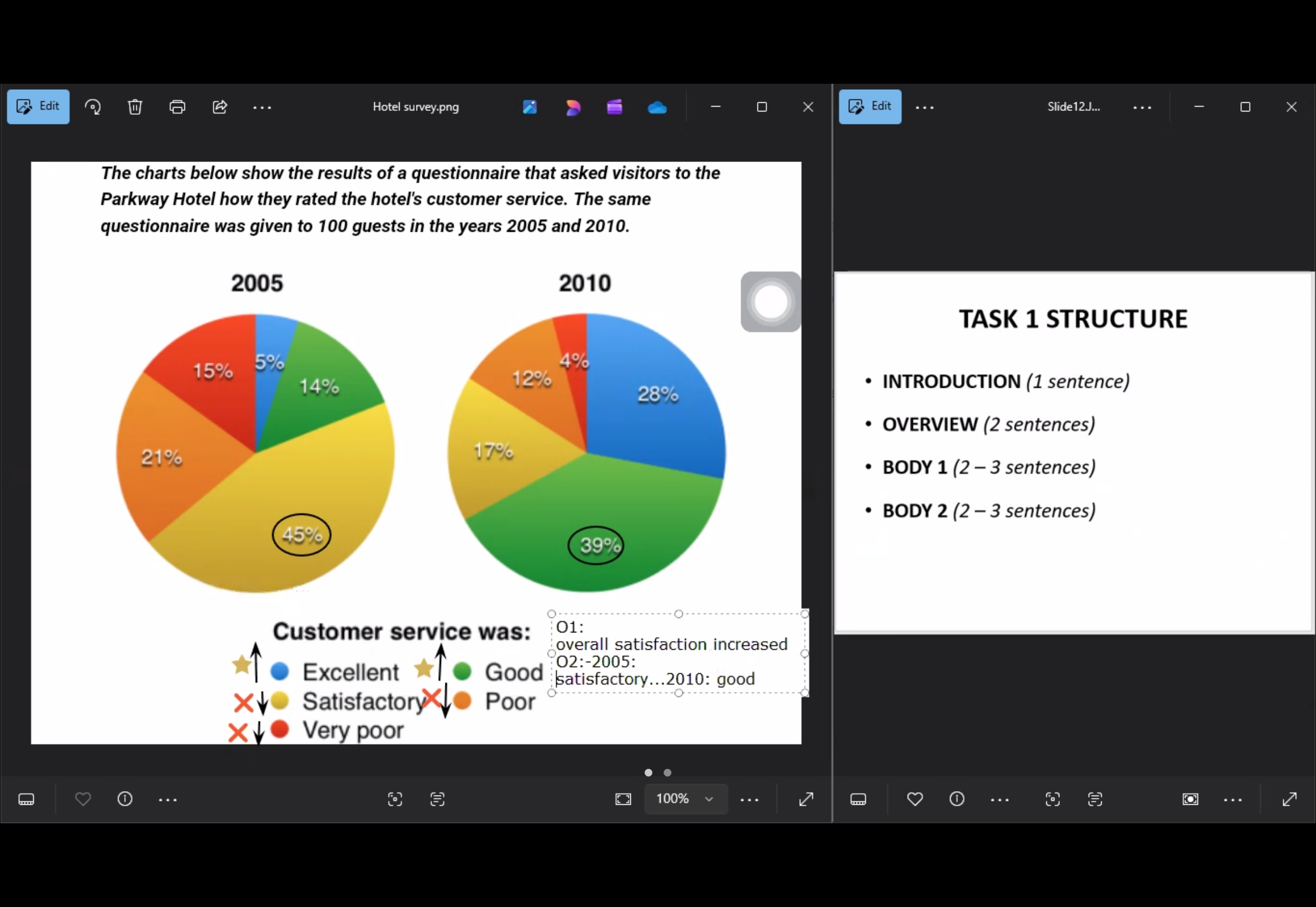Open See more menu beside share icon

click(x=262, y=107)
